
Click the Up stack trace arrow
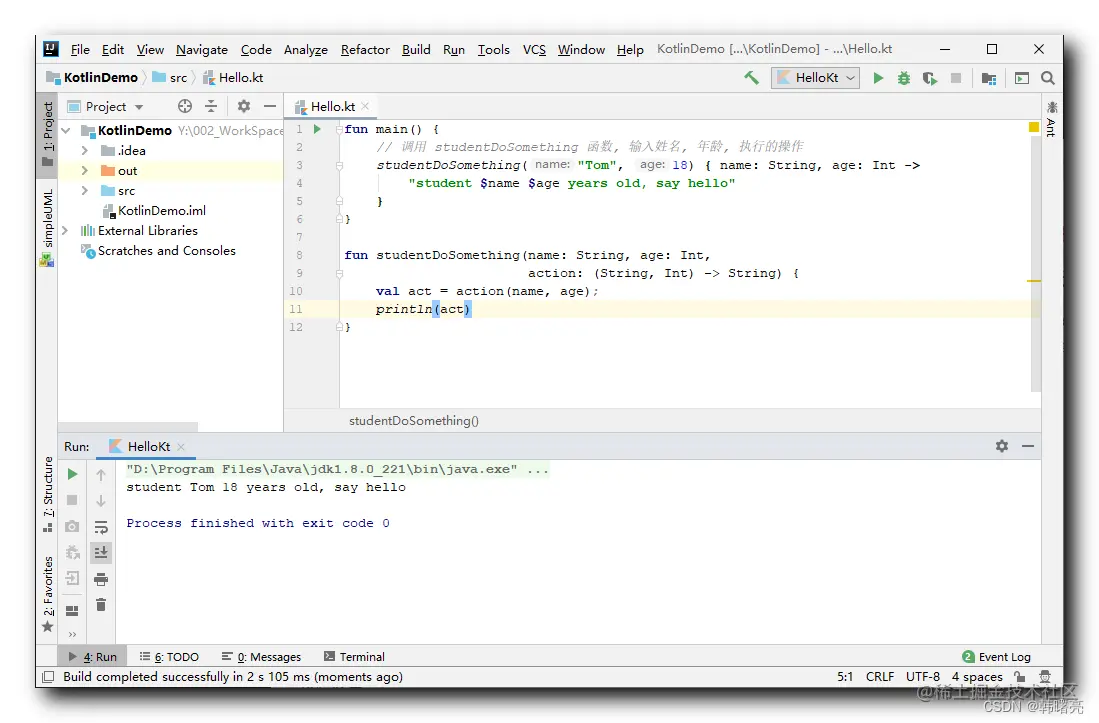coord(101,475)
